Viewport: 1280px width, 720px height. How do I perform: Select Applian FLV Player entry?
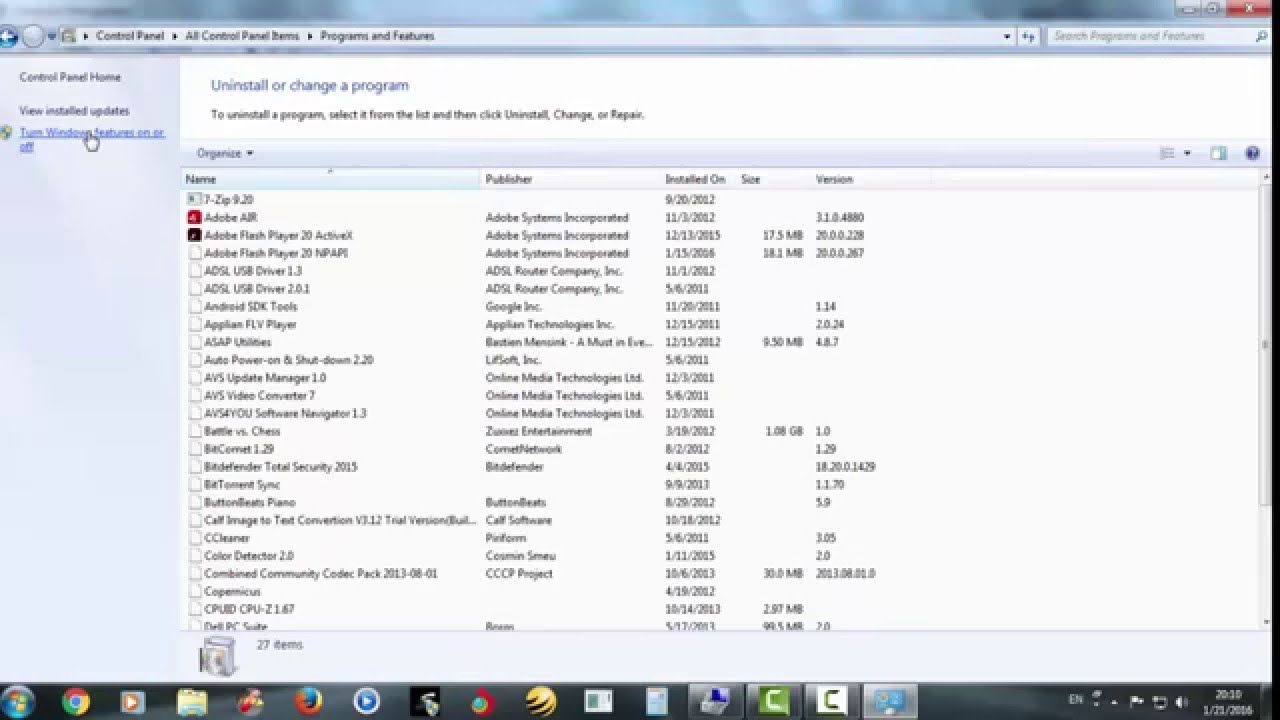(250, 325)
